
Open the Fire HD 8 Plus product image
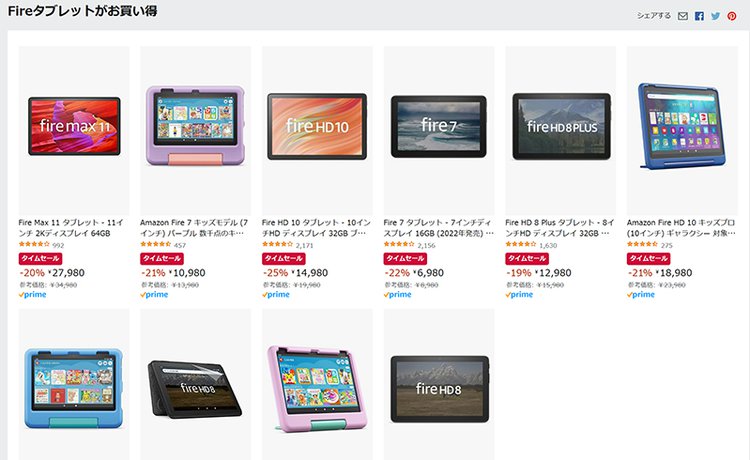click(x=561, y=126)
